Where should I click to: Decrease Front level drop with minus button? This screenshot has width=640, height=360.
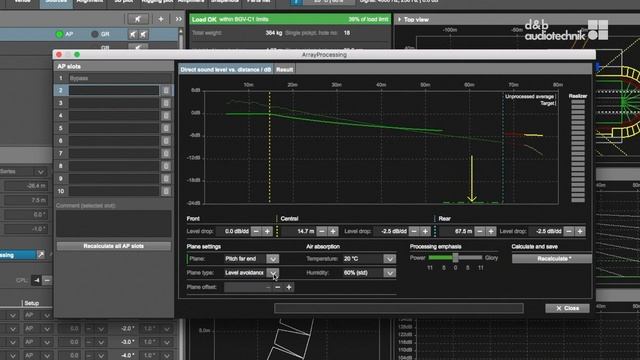(x=256, y=231)
